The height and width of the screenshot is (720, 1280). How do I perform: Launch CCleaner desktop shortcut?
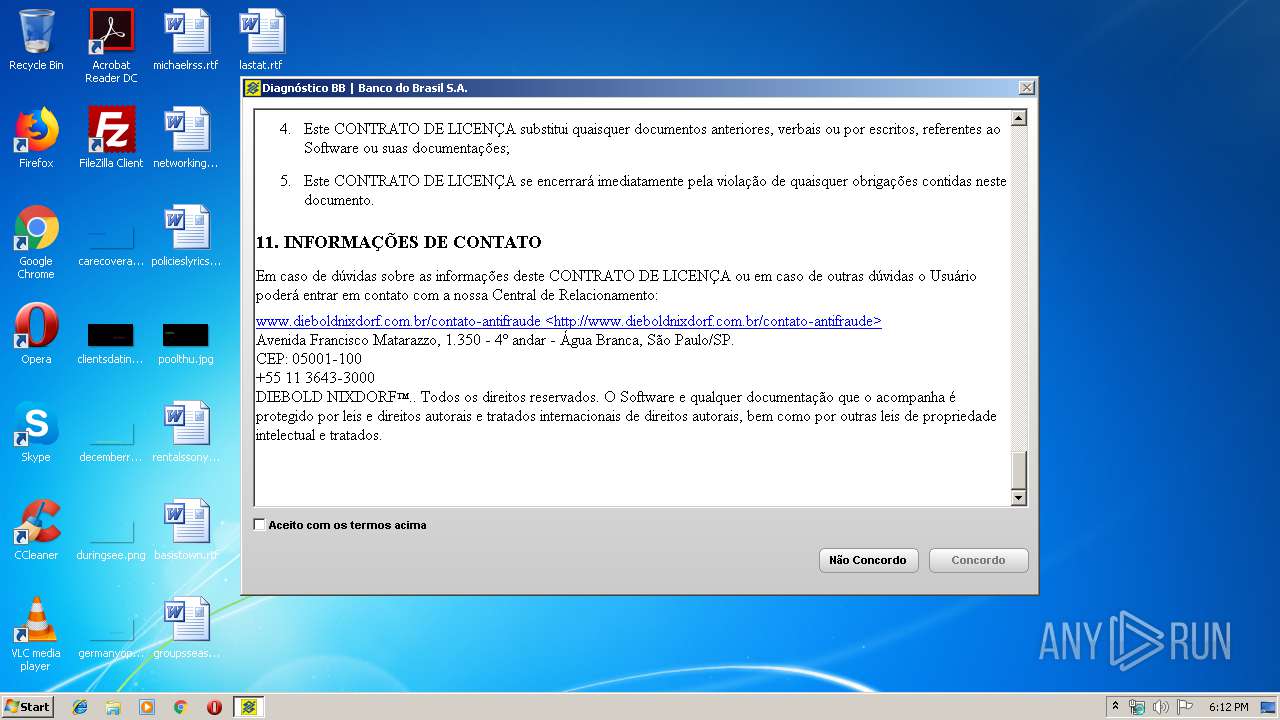[36, 530]
